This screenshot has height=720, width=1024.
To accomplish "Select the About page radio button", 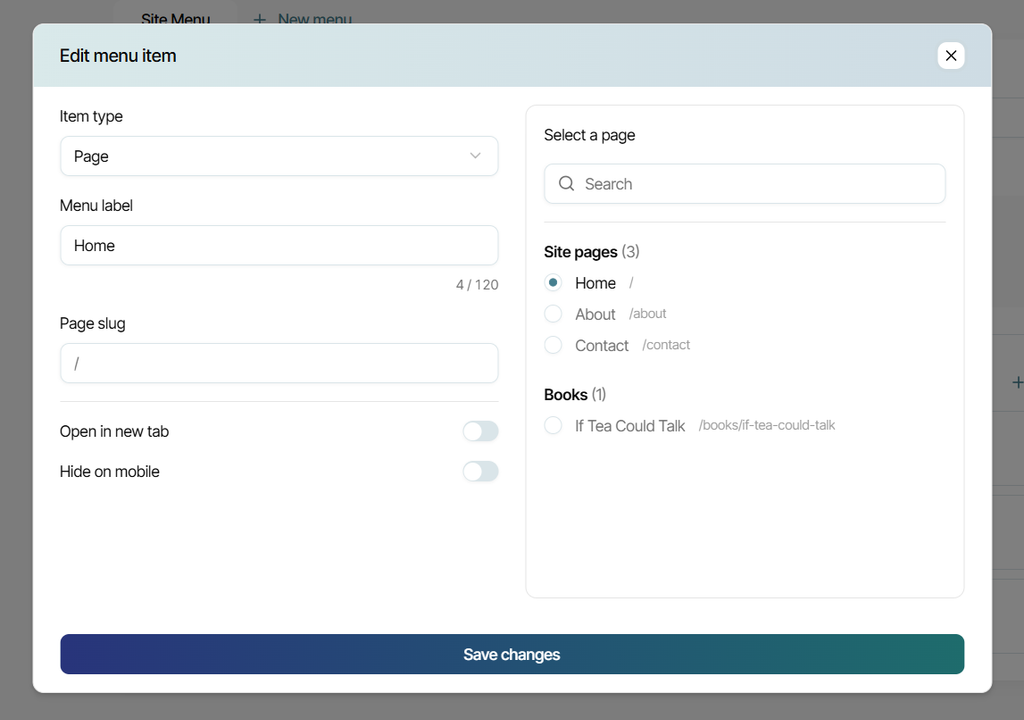I will click(553, 314).
